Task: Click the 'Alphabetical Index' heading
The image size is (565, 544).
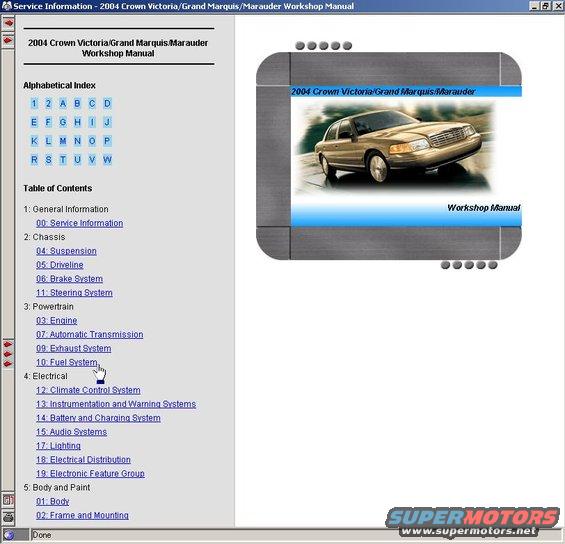Action: point(59,85)
